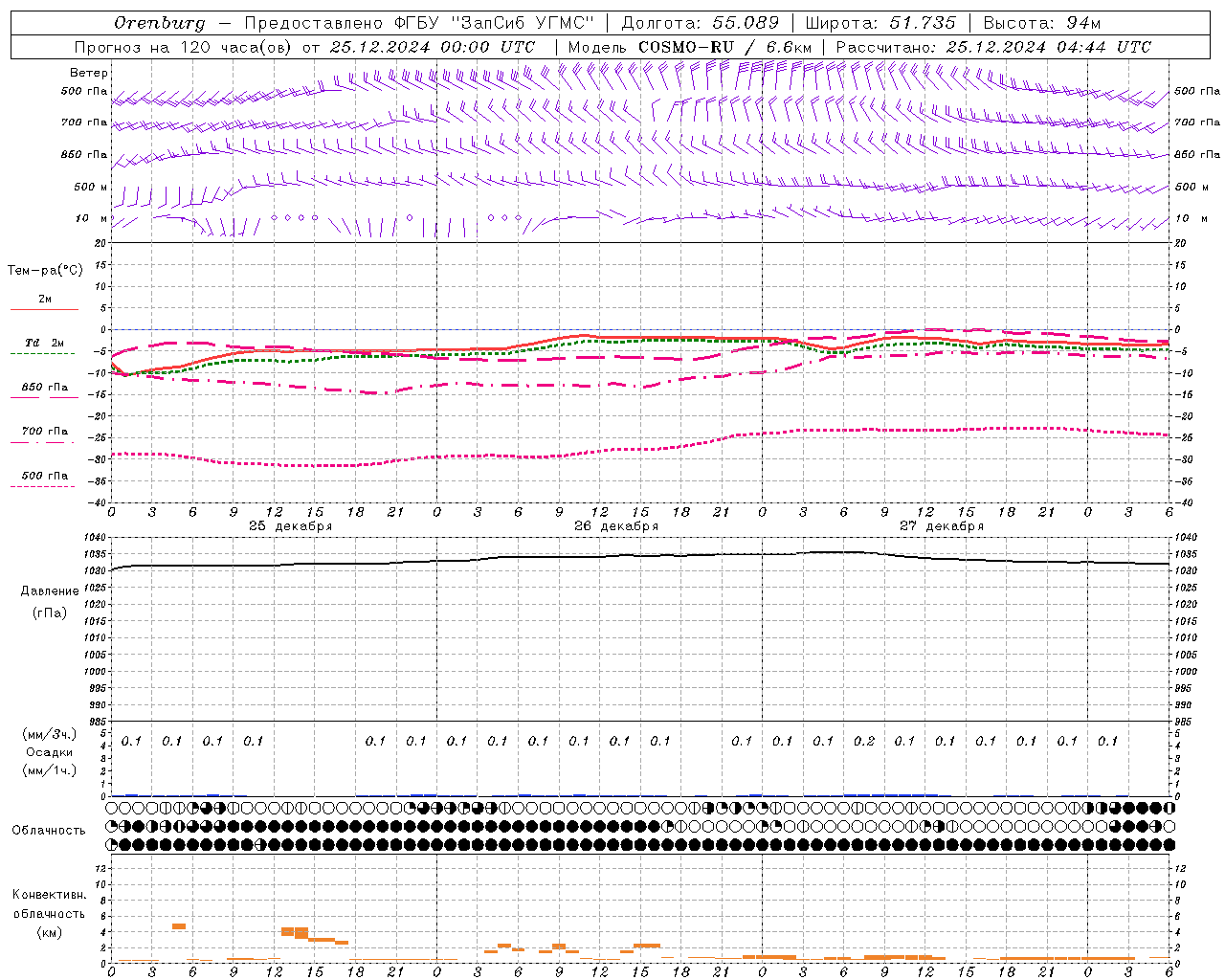The width and height of the screenshot is (1225, 980).
Task: Click the '850 гПа' entry in temperature legend
Action: tap(45, 387)
